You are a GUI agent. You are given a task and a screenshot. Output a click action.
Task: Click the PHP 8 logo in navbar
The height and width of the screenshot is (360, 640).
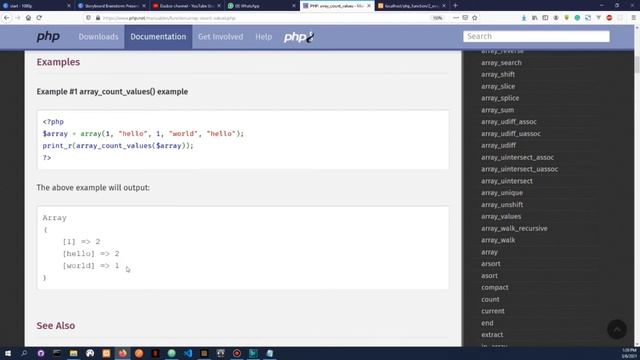[299, 37]
